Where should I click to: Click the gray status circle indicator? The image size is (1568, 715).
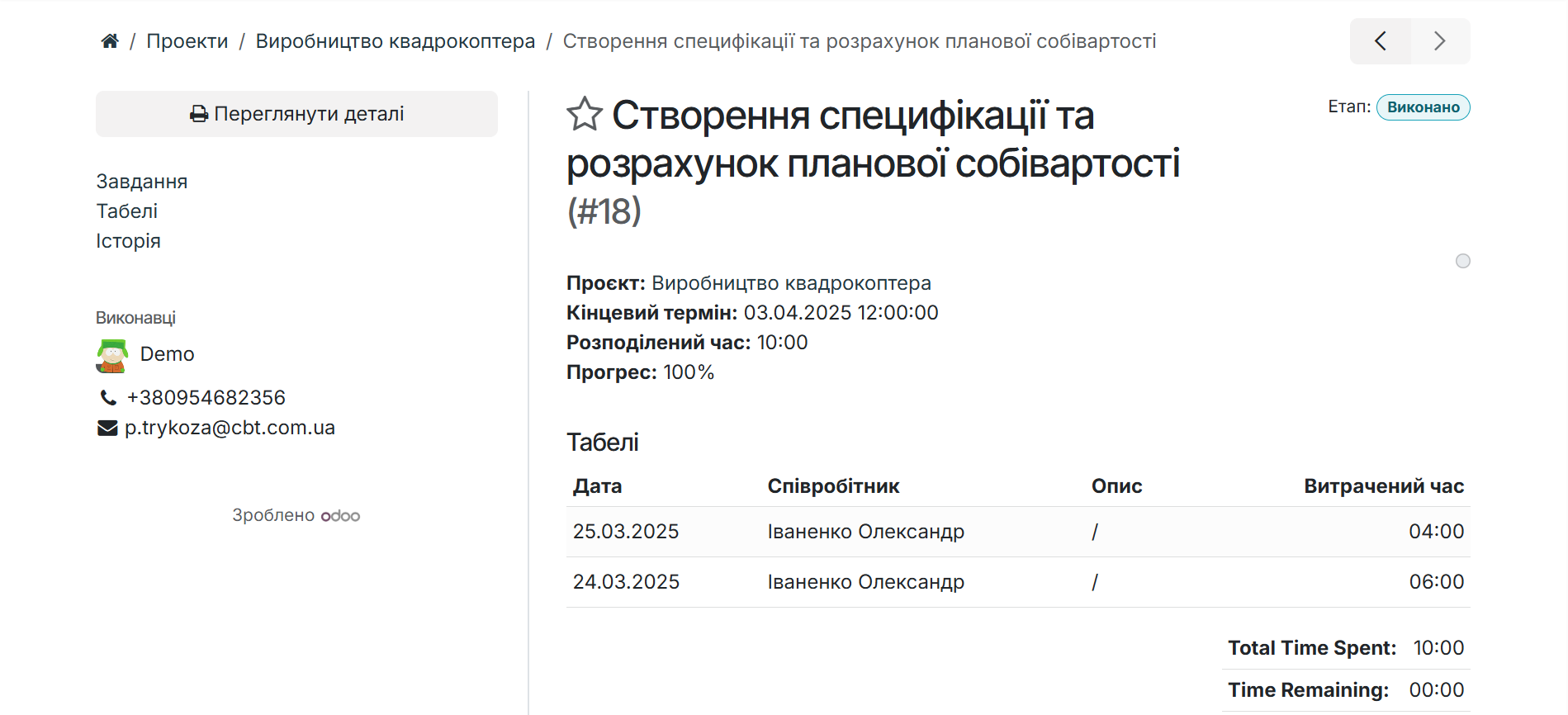click(x=1462, y=261)
